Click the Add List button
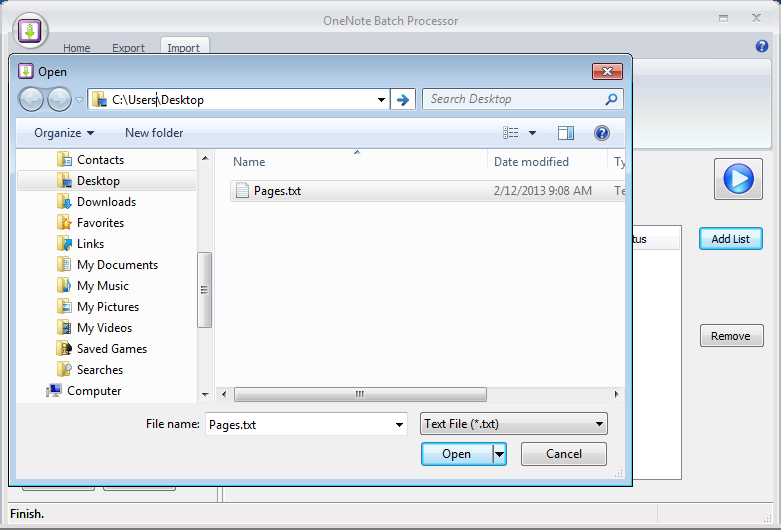This screenshot has width=781, height=530. [730, 239]
